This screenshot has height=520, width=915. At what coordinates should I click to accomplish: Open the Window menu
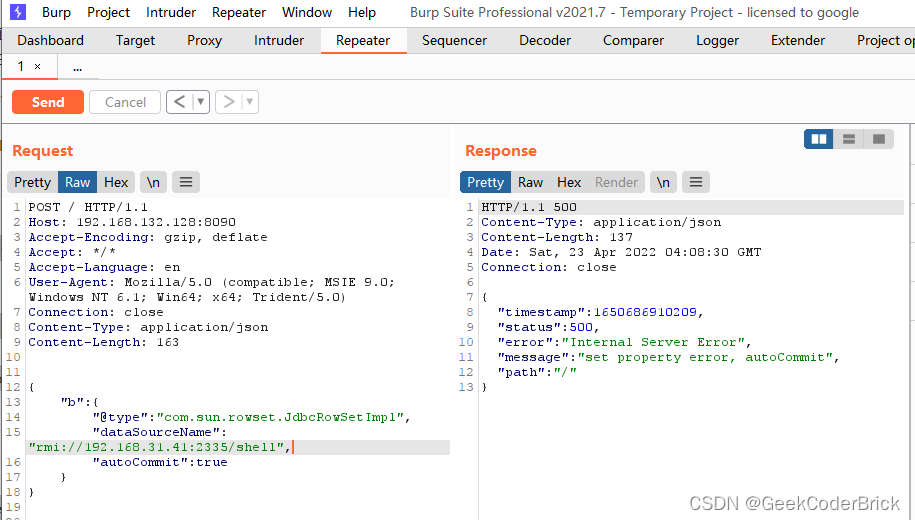pyautogui.click(x=307, y=12)
